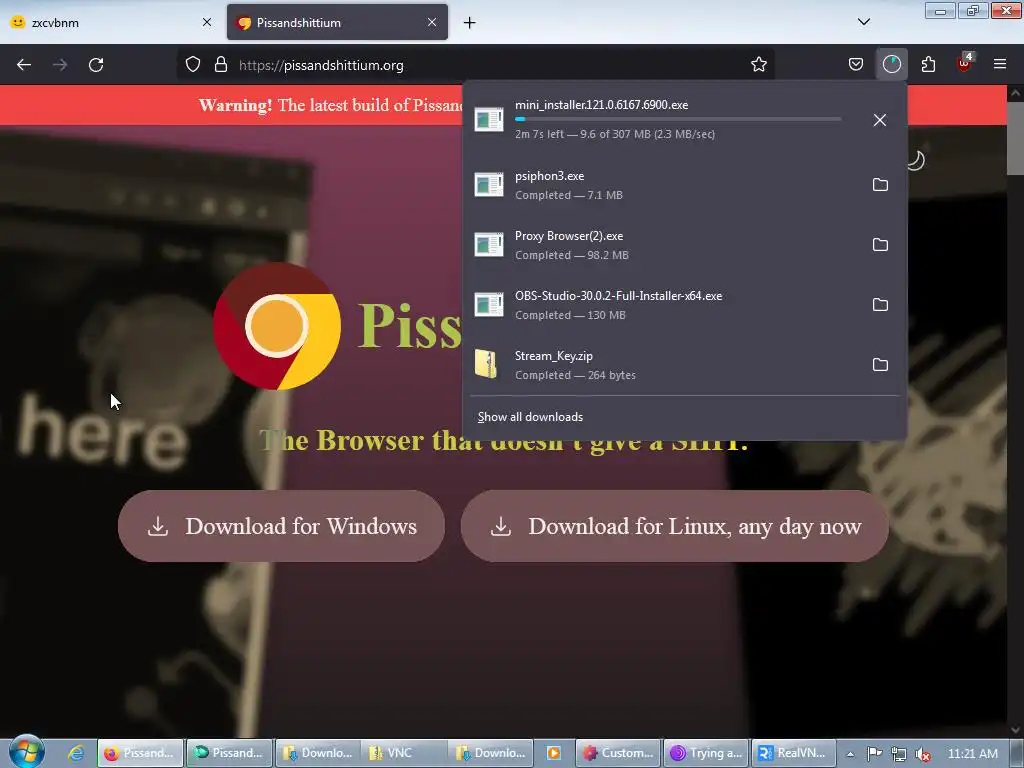This screenshot has width=1024, height=768.
Task: Open the uBlock Origin extension icon
Action: 965,63
